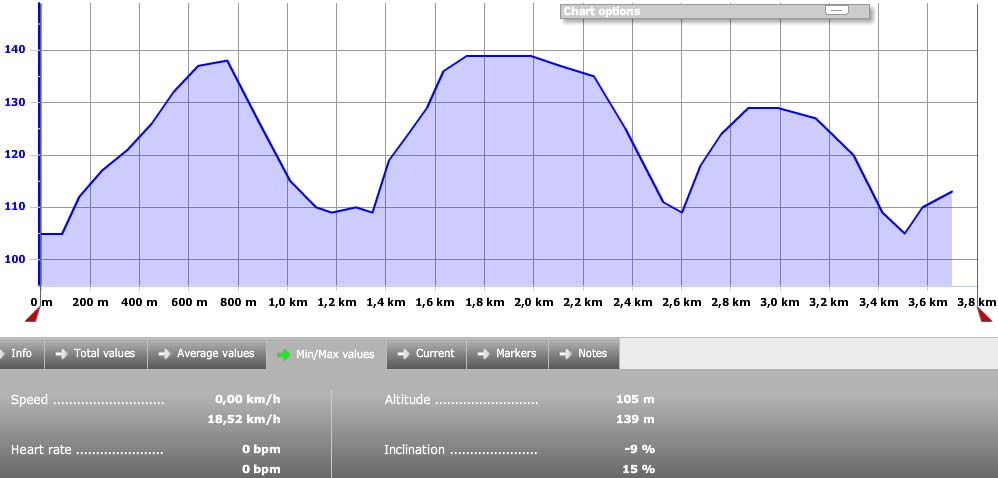Screen dimensions: 998x478
Task: Expand the Chart options panel toggle button
Action: [836, 11]
